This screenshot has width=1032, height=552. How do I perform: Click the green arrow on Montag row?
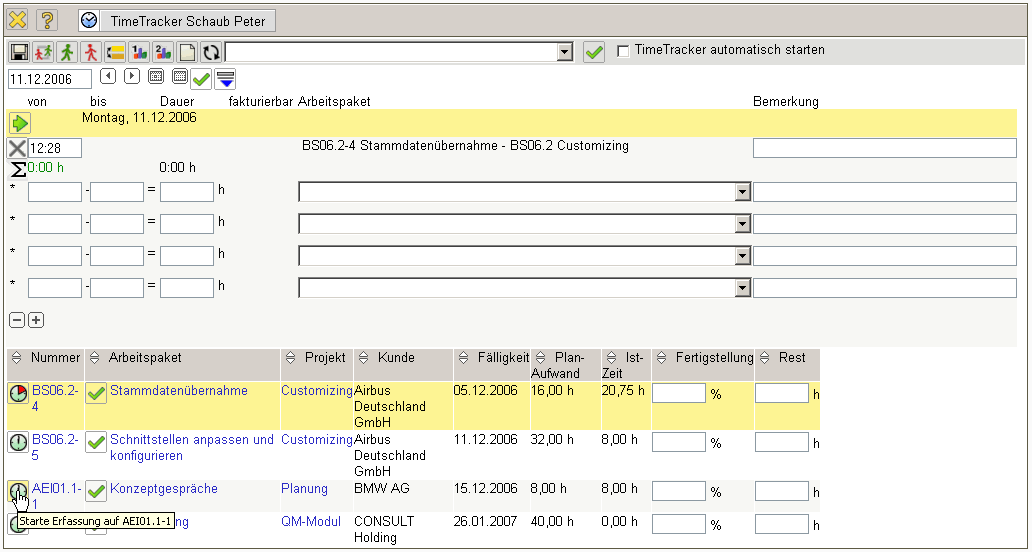tap(20, 123)
